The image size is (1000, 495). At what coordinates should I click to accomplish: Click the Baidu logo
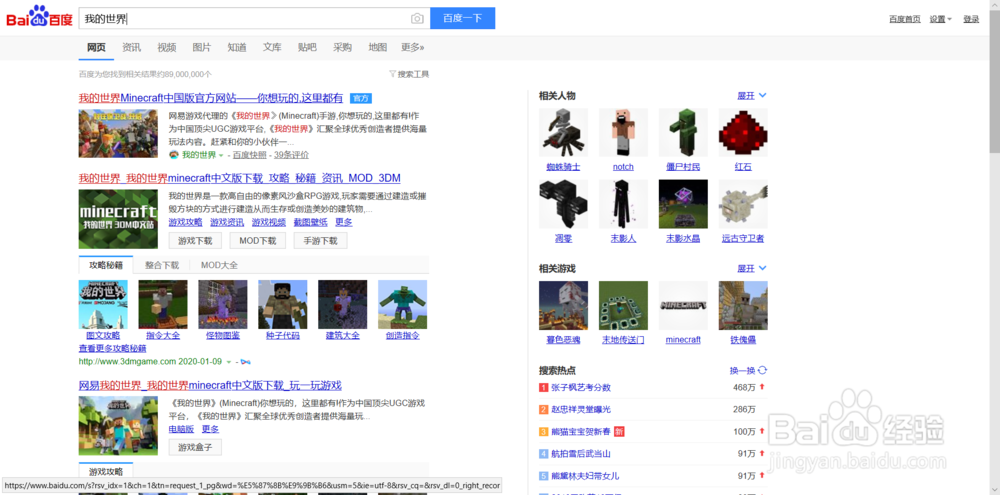40,17
